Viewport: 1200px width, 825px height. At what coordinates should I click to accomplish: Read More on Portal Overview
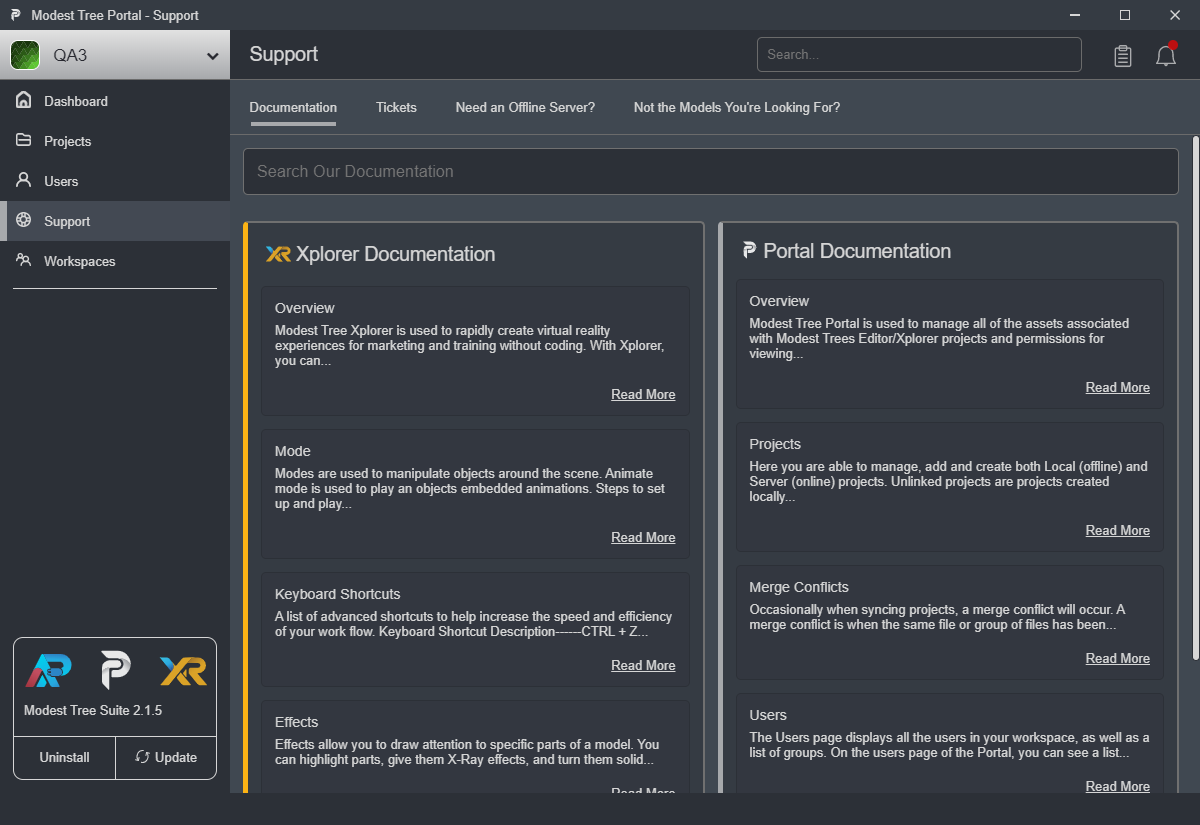point(1118,387)
